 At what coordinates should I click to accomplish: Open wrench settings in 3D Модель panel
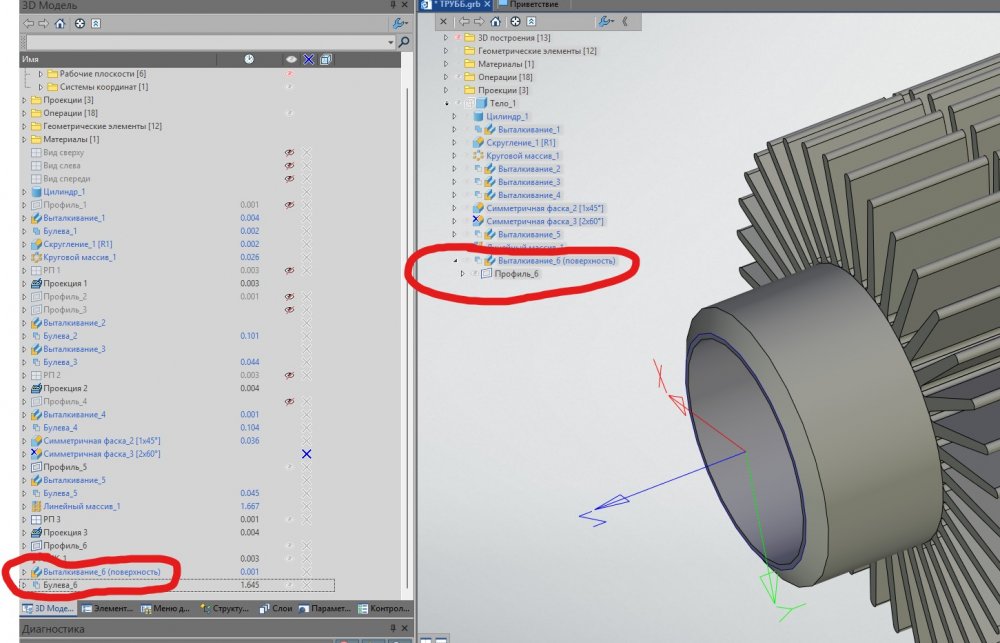tap(399, 24)
